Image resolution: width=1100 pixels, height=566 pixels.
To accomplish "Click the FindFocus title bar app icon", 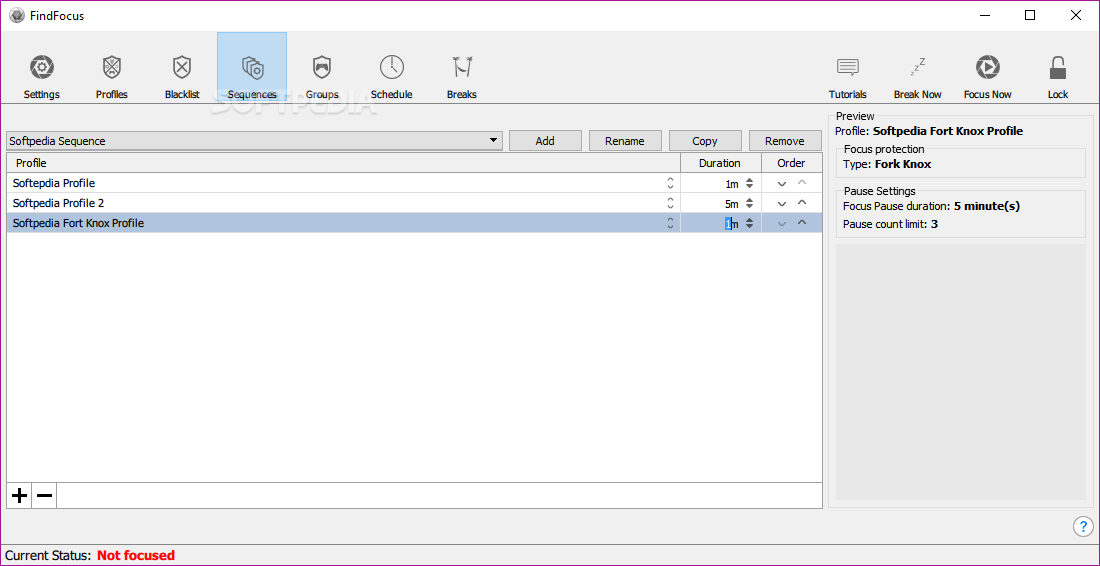I will pos(17,15).
